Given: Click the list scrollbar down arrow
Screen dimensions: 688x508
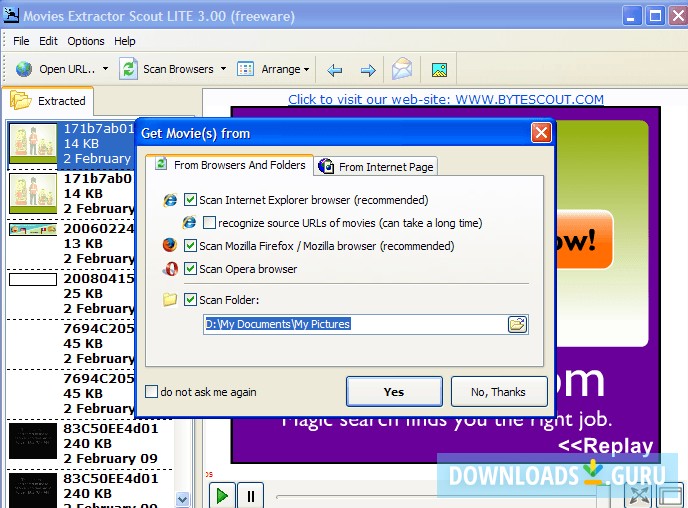Looking at the screenshot, I should click(x=183, y=499).
